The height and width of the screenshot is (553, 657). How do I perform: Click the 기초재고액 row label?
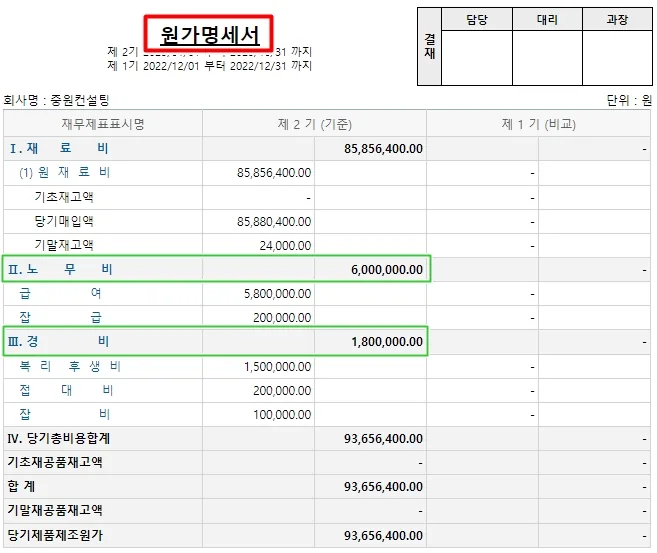tap(64, 196)
